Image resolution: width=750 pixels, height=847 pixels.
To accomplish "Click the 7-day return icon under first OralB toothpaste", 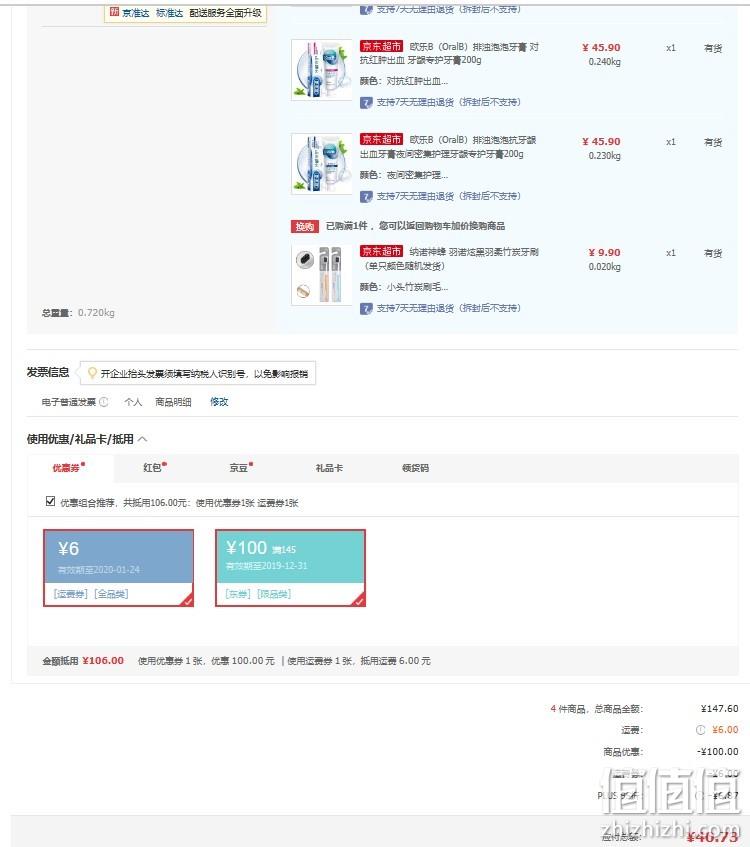I will pyautogui.click(x=366, y=102).
